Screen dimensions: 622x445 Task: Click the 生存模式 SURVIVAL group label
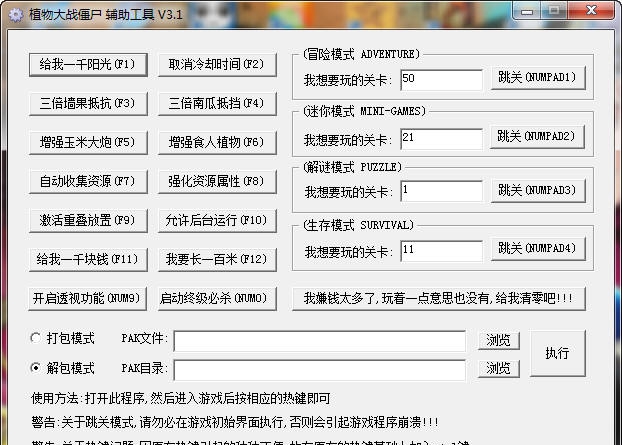click(358, 225)
